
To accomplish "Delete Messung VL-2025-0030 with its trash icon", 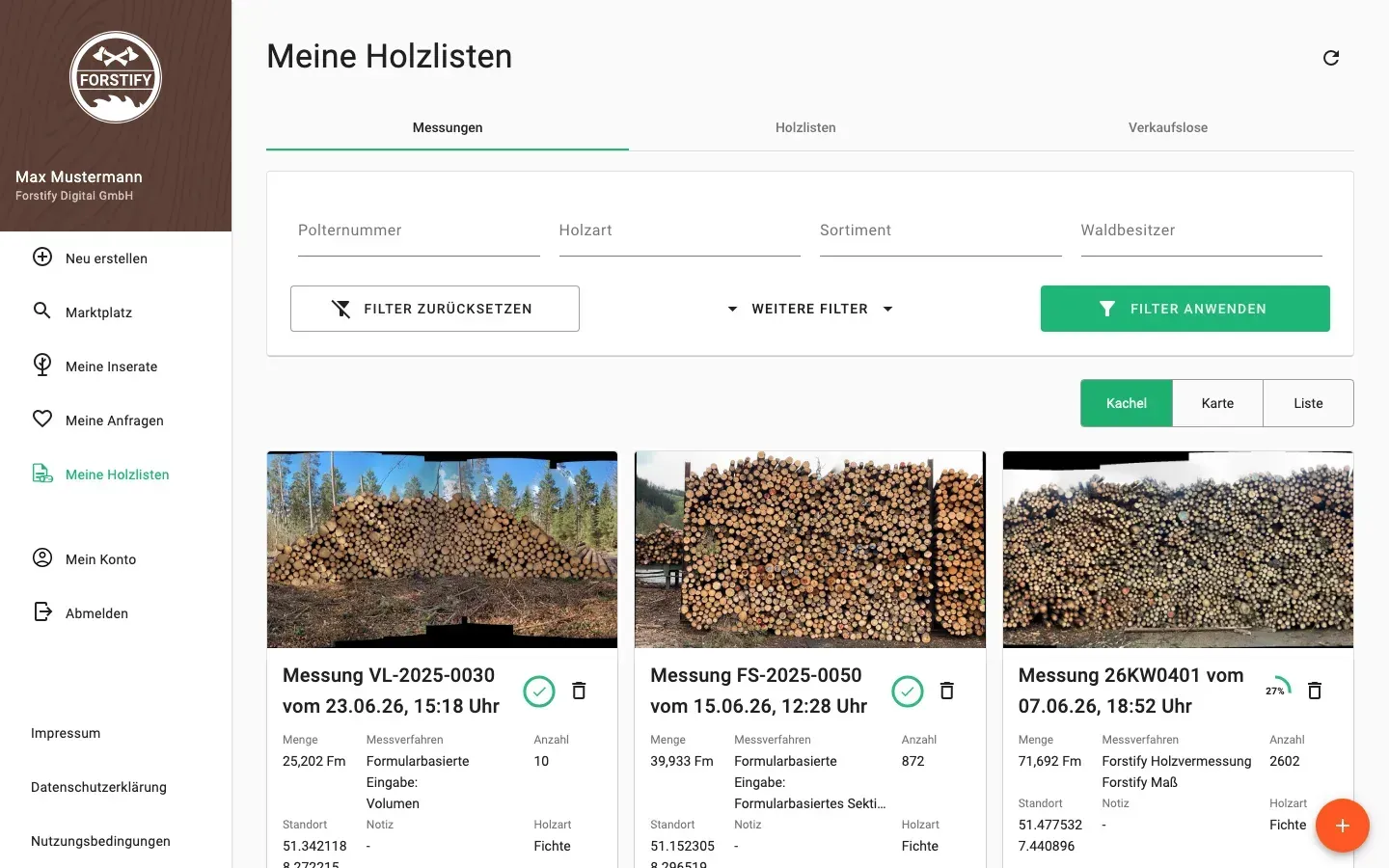I will 579,691.
